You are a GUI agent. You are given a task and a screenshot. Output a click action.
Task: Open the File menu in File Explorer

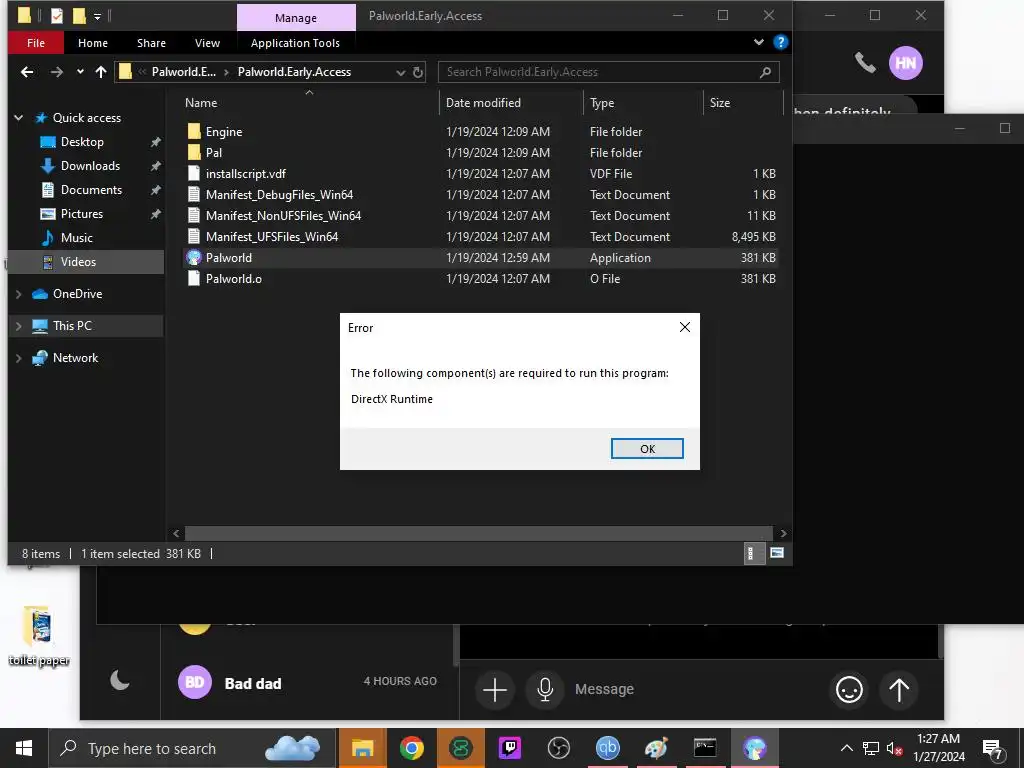coord(36,42)
